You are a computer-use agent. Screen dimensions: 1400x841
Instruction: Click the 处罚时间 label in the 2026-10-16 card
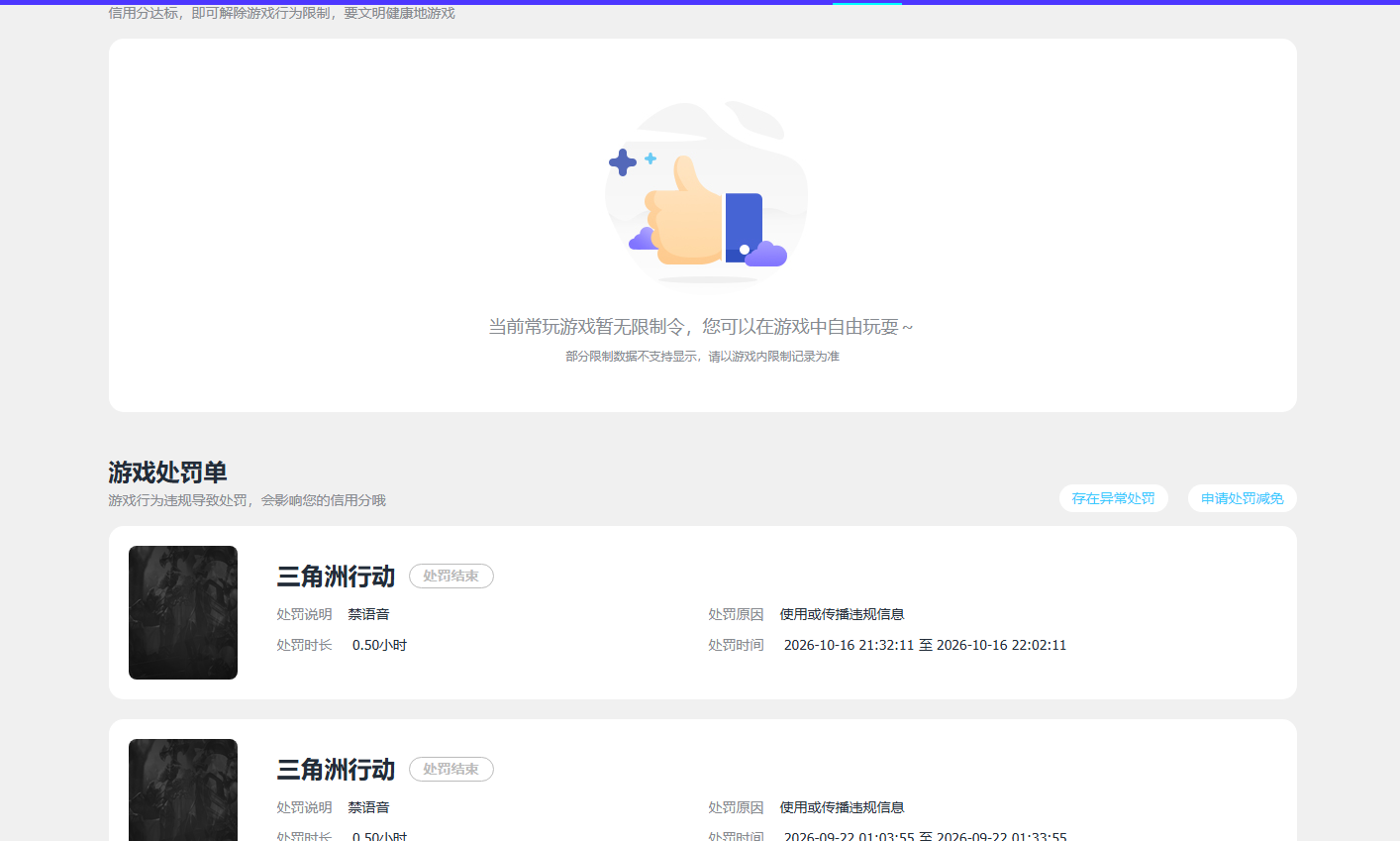[x=736, y=645]
